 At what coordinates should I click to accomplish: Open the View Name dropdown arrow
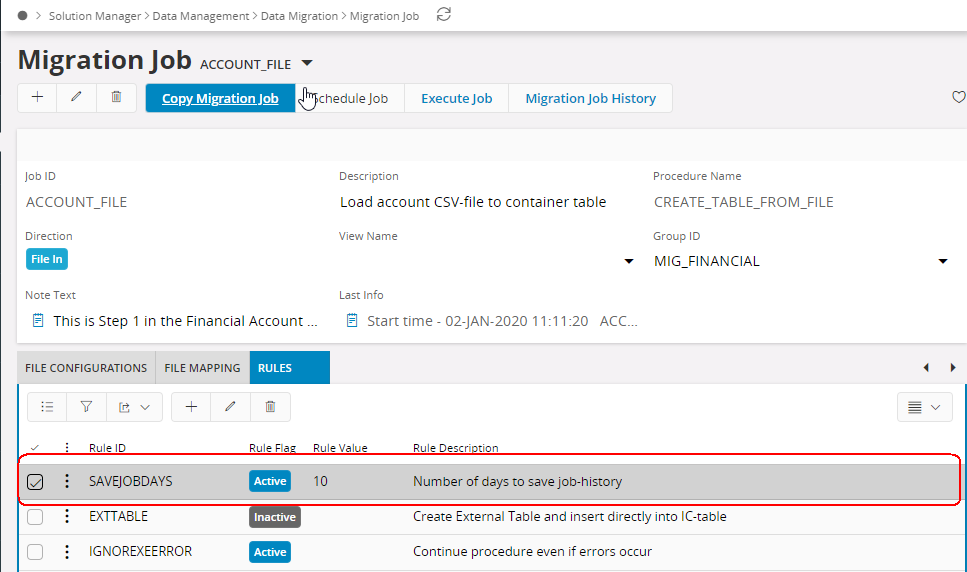[x=628, y=262]
